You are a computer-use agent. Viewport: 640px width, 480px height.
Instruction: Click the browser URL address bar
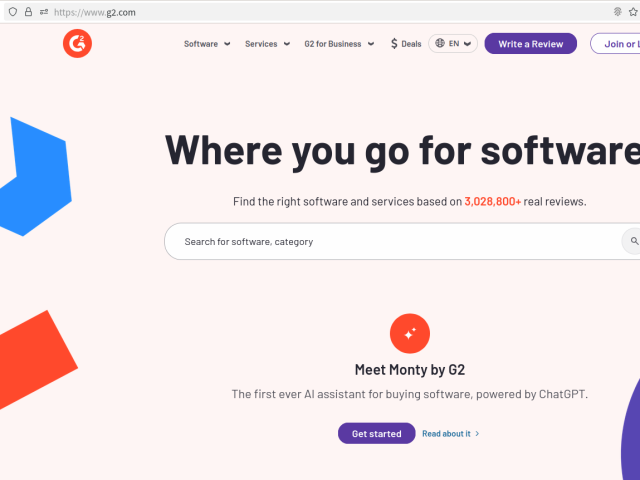[x=300, y=12]
